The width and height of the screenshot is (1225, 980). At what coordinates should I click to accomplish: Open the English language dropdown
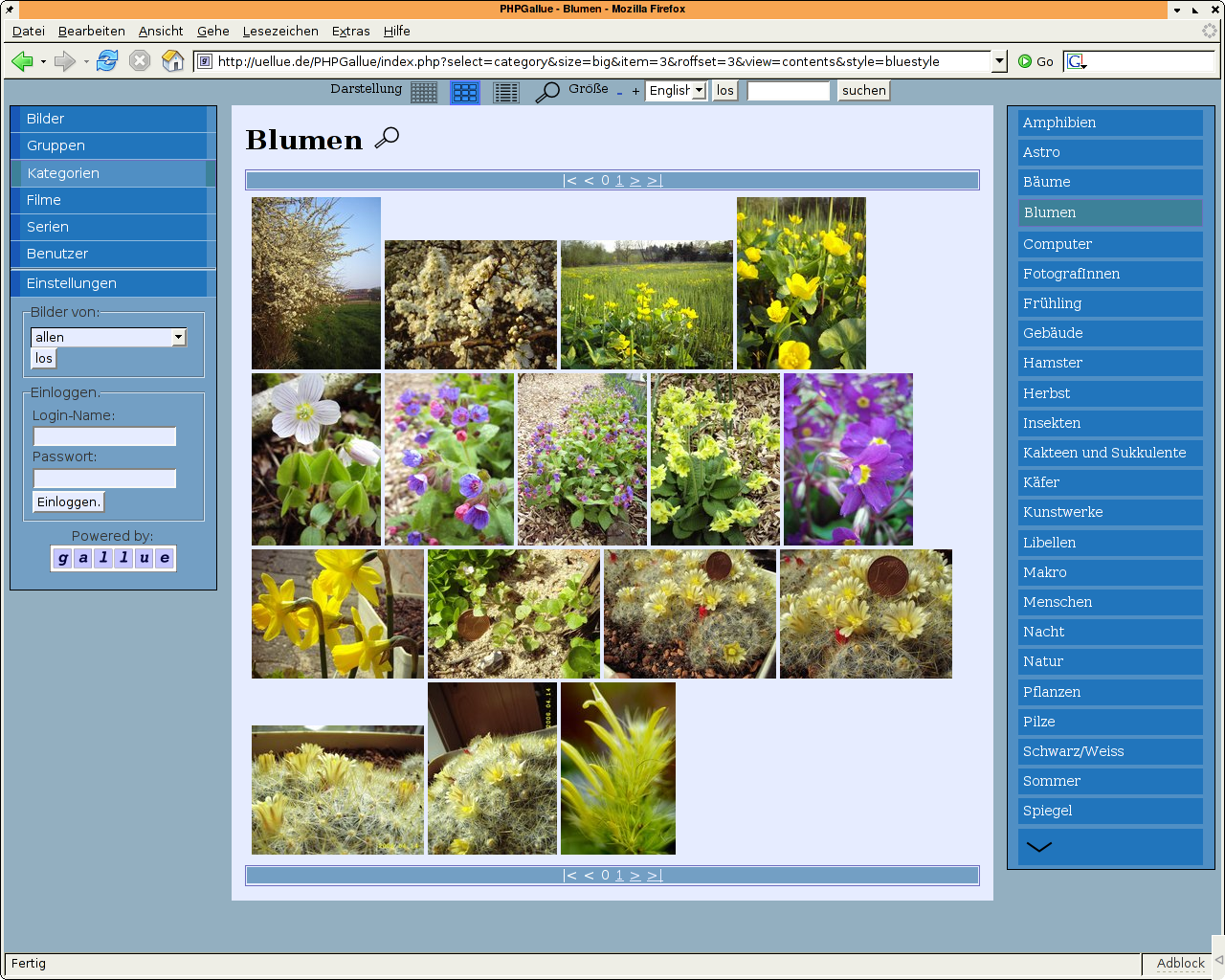(677, 90)
